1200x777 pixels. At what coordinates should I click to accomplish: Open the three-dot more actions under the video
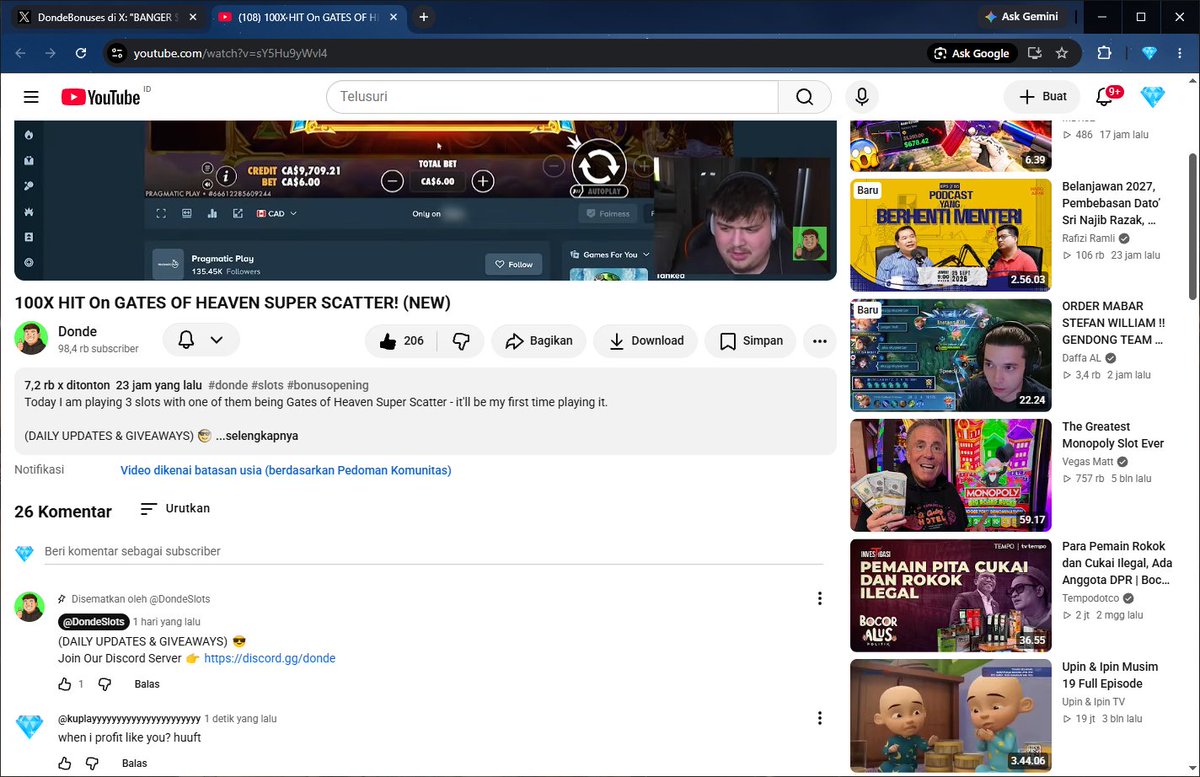click(820, 341)
